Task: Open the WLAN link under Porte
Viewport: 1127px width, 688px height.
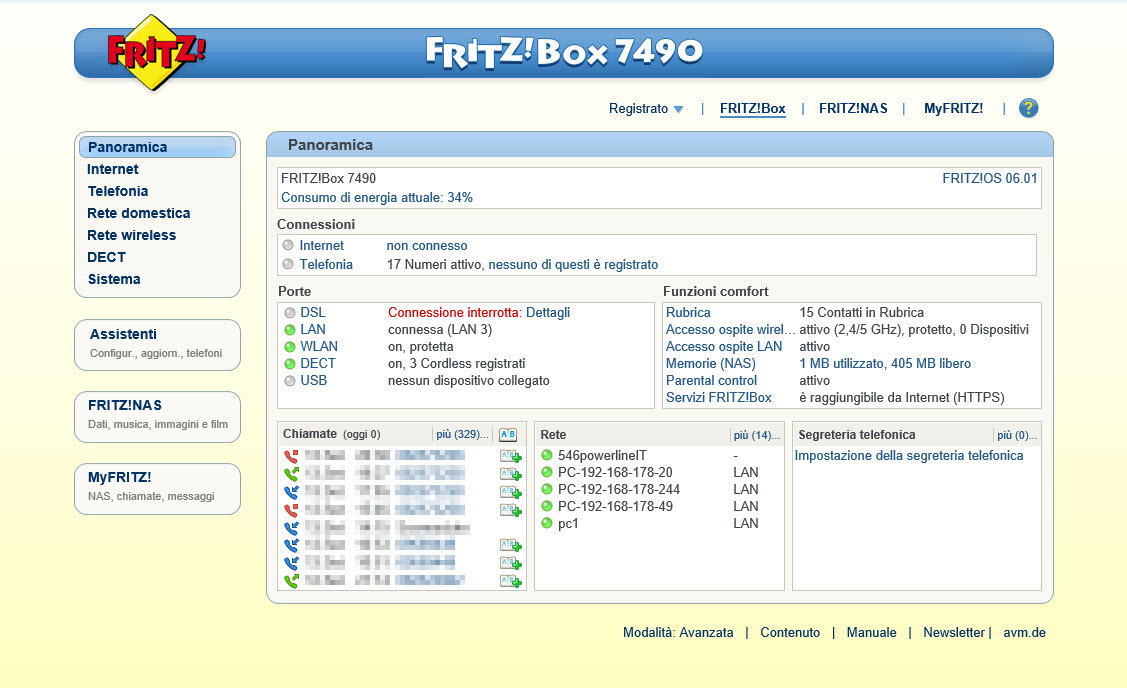Action: pyautogui.click(x=319, y=347)
